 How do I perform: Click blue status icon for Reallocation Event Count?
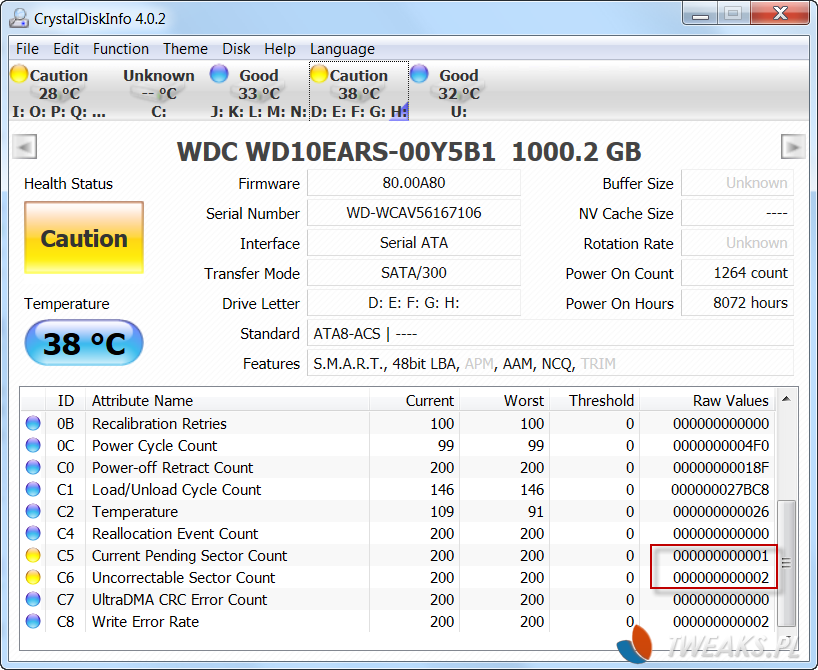[33, 533]
